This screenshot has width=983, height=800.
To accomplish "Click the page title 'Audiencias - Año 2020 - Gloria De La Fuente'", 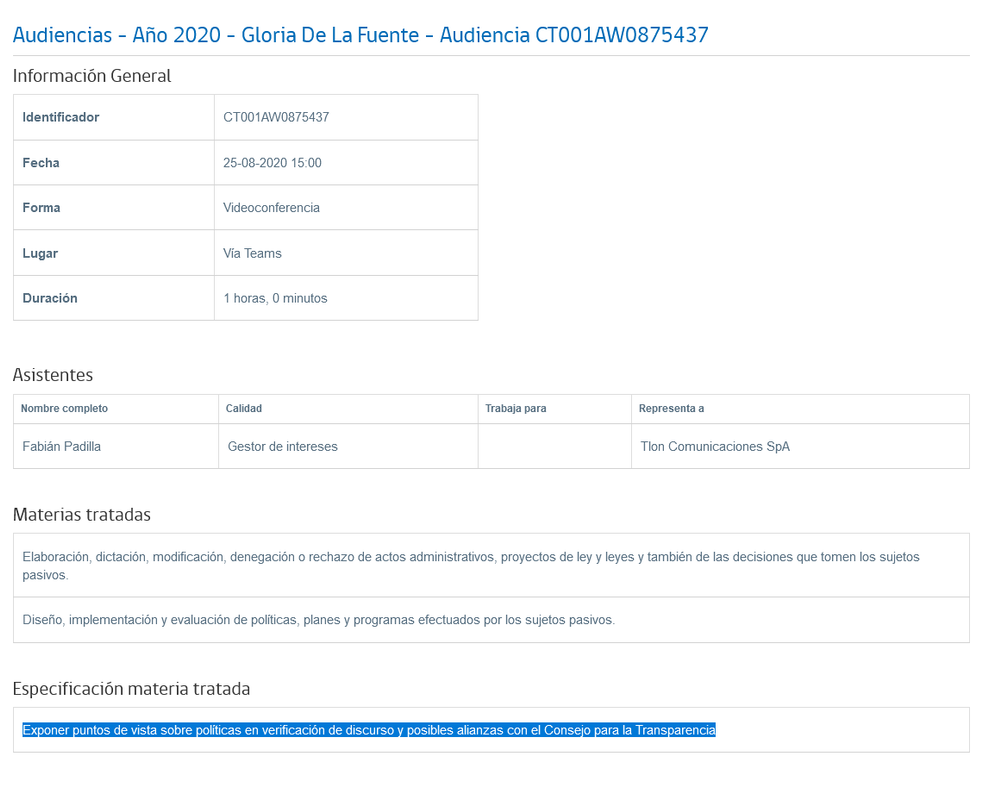I will pyautogui.click(x=360, y=35).
